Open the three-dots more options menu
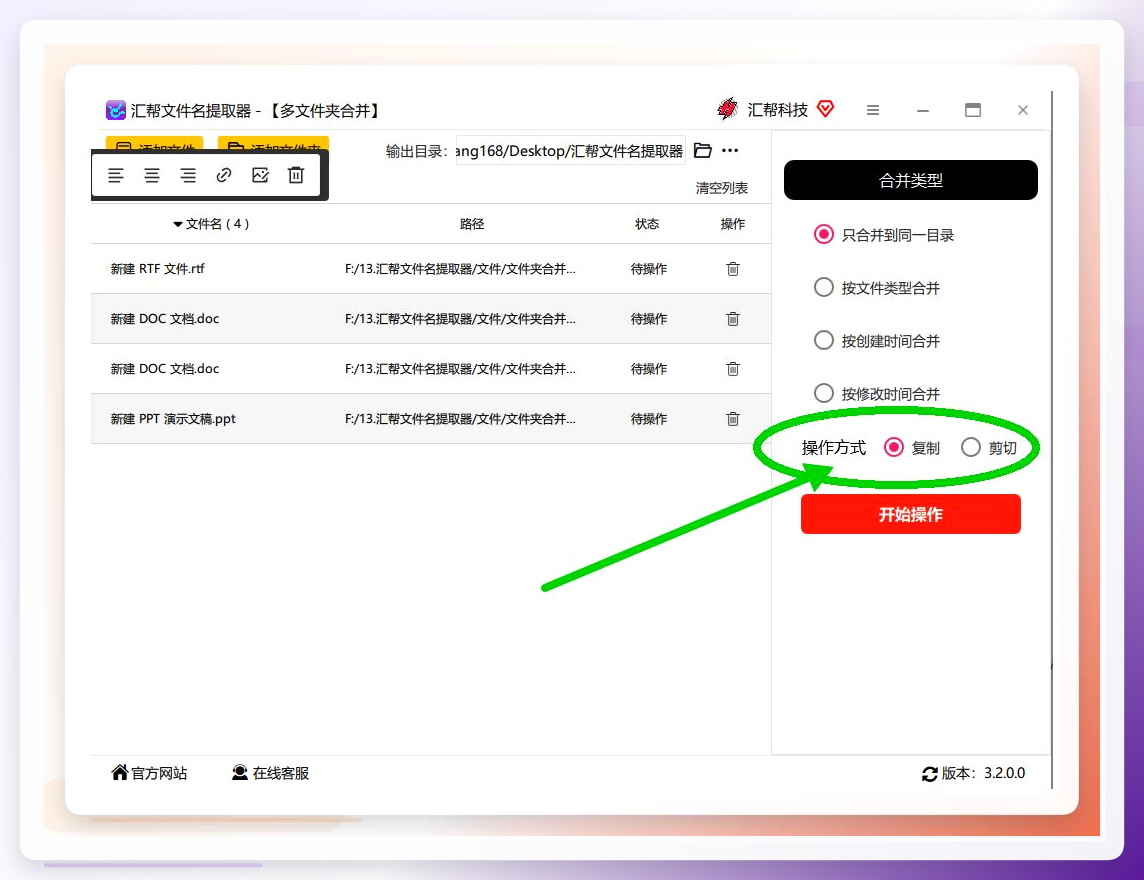This screenshot has height=880, width=1144. coord(730,150)
